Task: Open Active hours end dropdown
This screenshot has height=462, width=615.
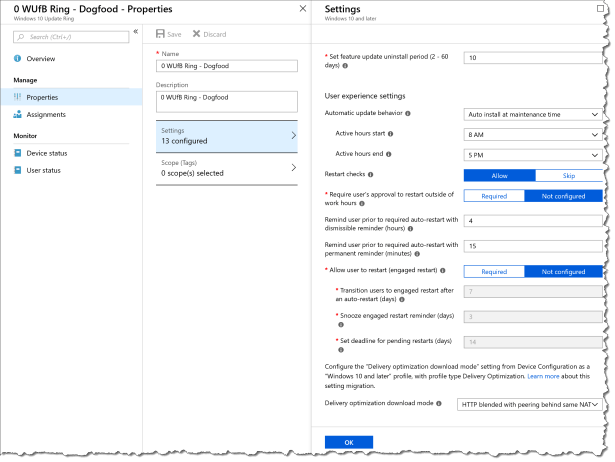Action: (533, 155)
